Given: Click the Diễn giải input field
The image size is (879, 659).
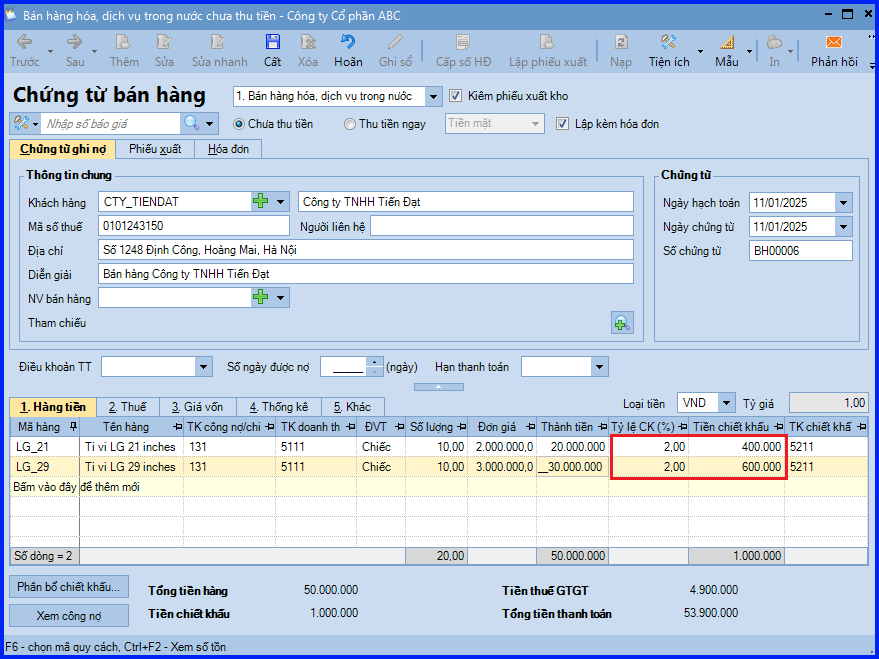Looking at the screenshot, I should pos(366,274).
